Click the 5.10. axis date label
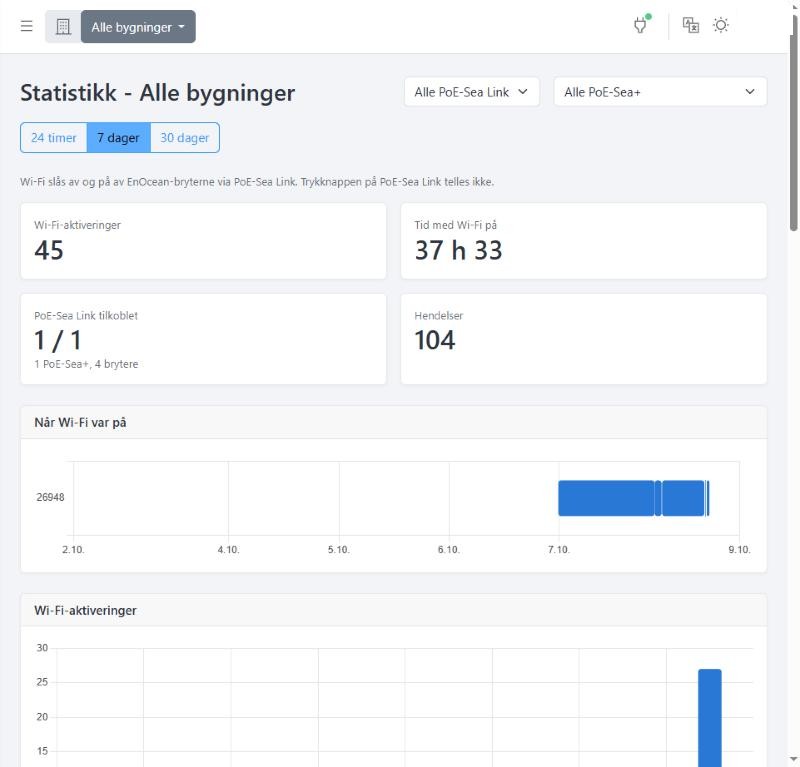This screenshot has width=800, height=767. click(339, 550)
